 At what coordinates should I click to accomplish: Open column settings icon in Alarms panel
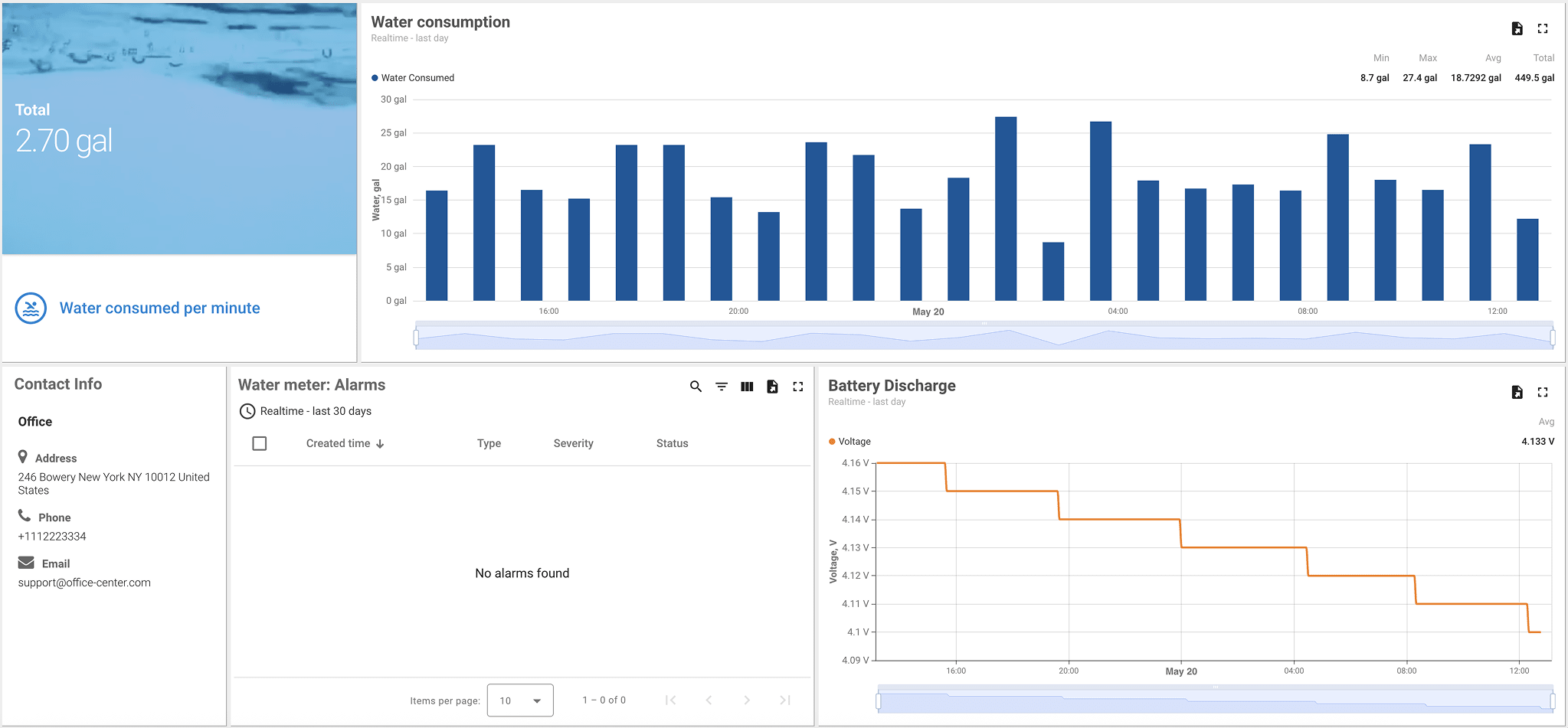(x=747, y=387)
